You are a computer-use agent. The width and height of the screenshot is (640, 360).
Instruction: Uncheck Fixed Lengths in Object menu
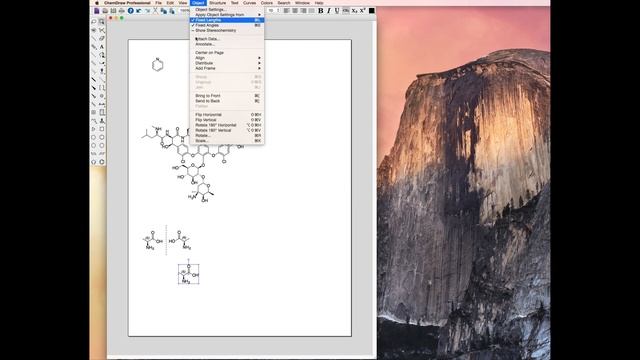227,20
